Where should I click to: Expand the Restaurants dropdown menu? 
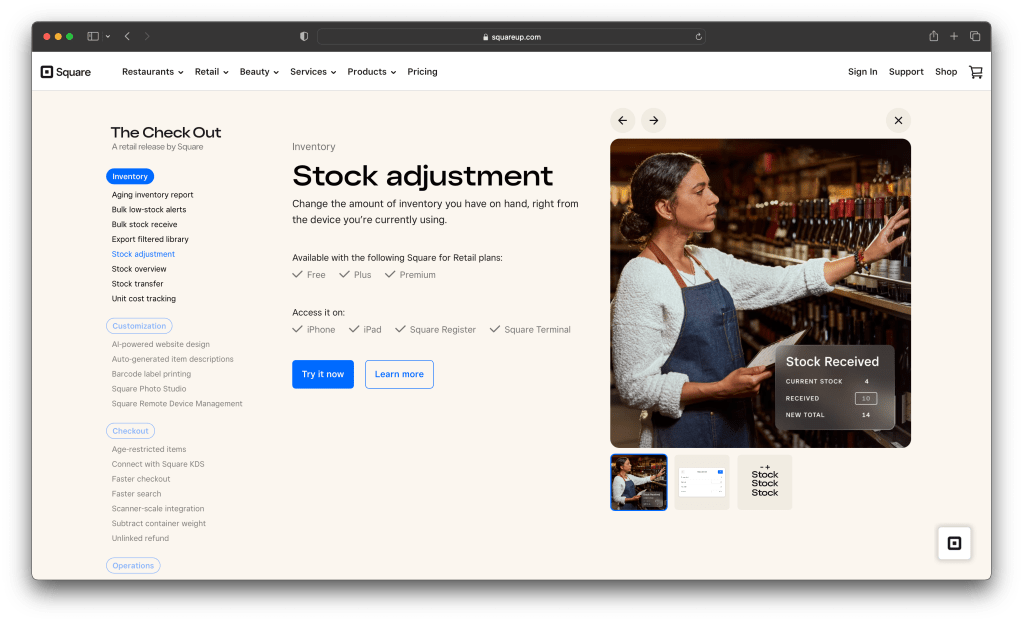153,72
